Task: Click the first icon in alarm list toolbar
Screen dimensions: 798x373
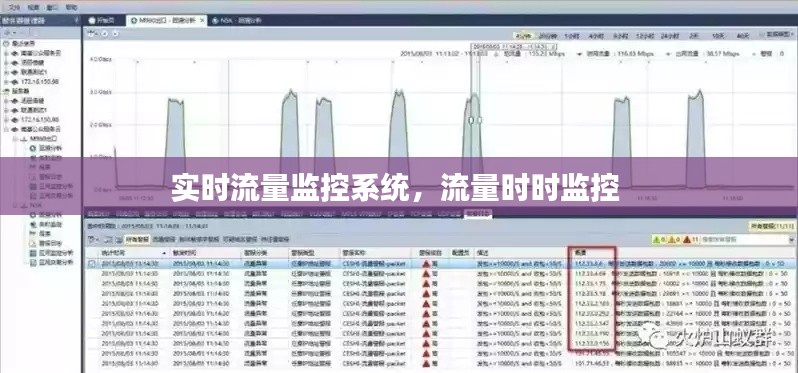Action: (92, 239)
